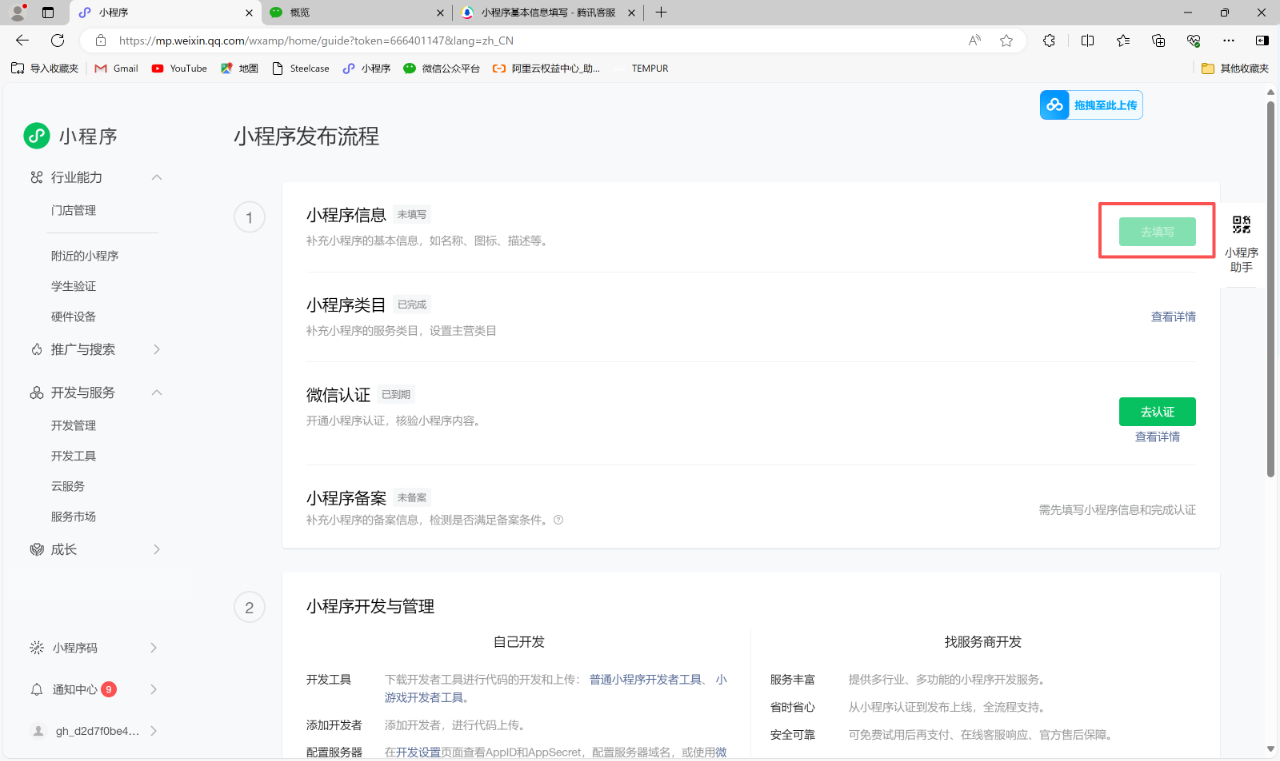Open the 其他收藏夹 bookmarks folder

click(1234, 68)
